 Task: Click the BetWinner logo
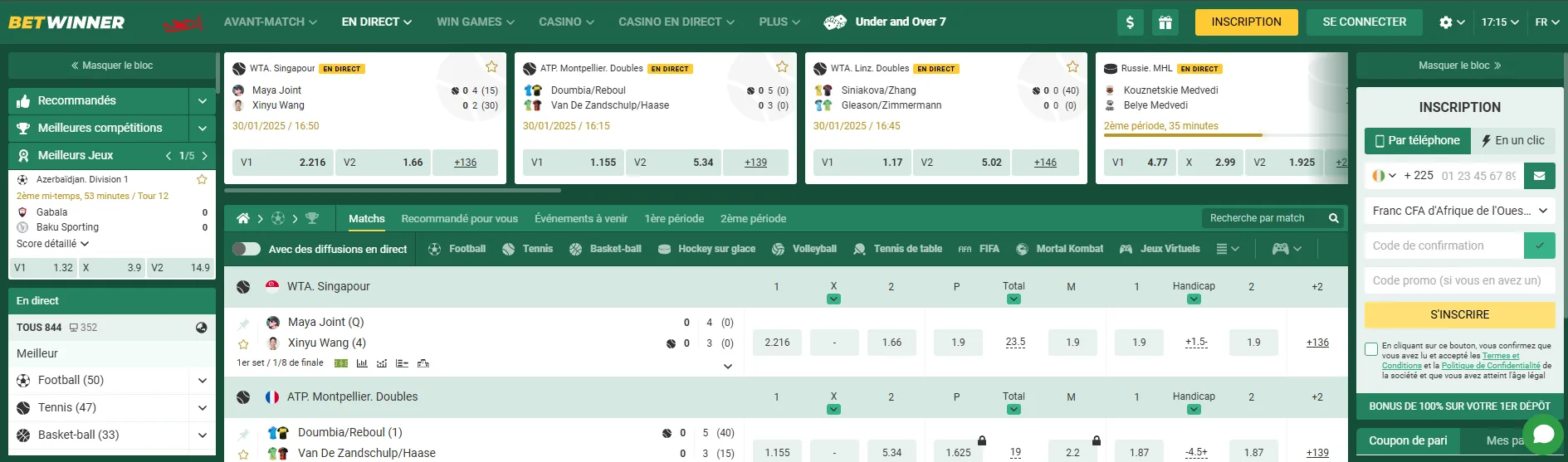point(66,22)
